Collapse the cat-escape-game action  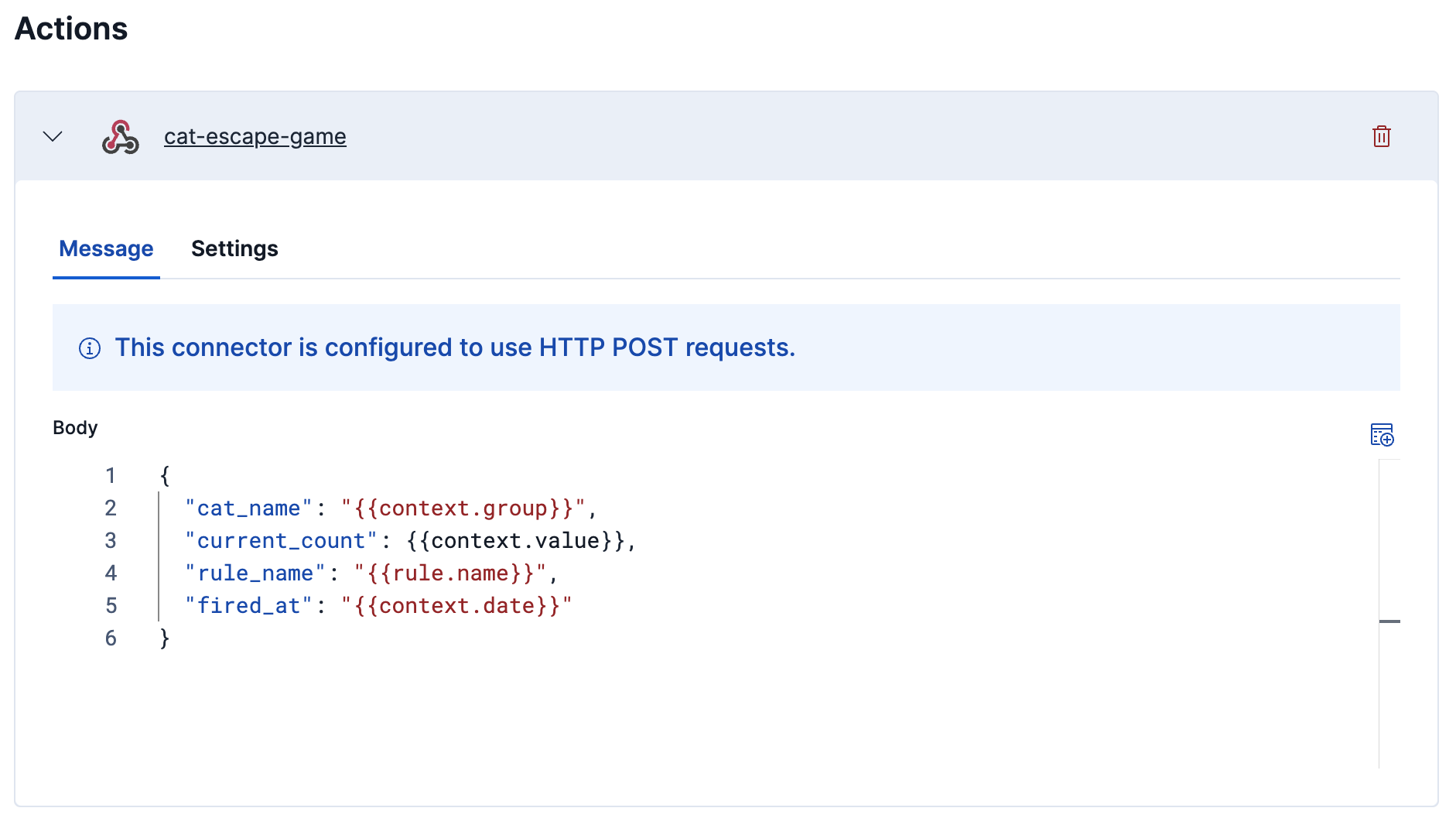coord(53,137)
